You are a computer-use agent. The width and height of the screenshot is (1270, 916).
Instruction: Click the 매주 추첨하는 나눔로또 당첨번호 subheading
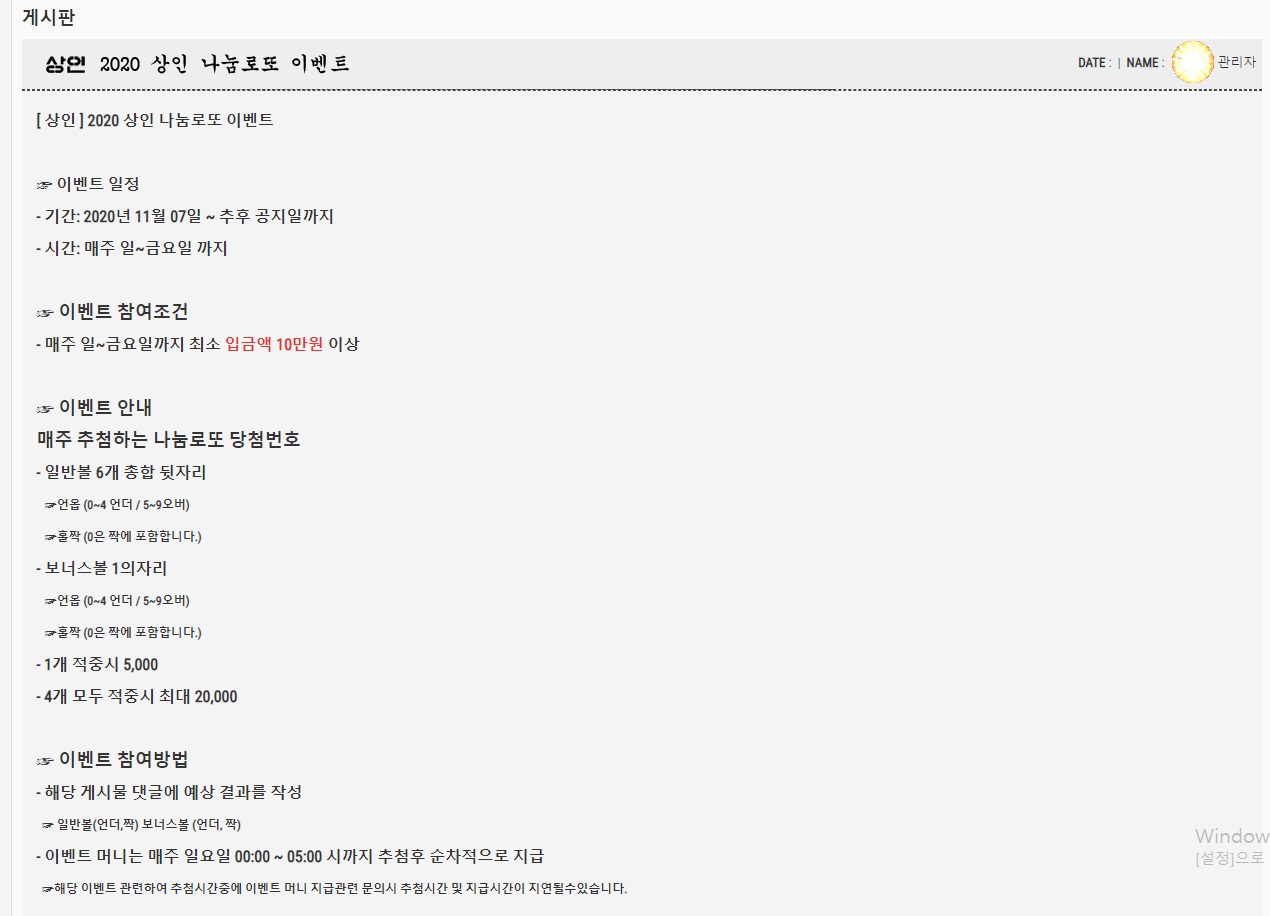point(168,439)
